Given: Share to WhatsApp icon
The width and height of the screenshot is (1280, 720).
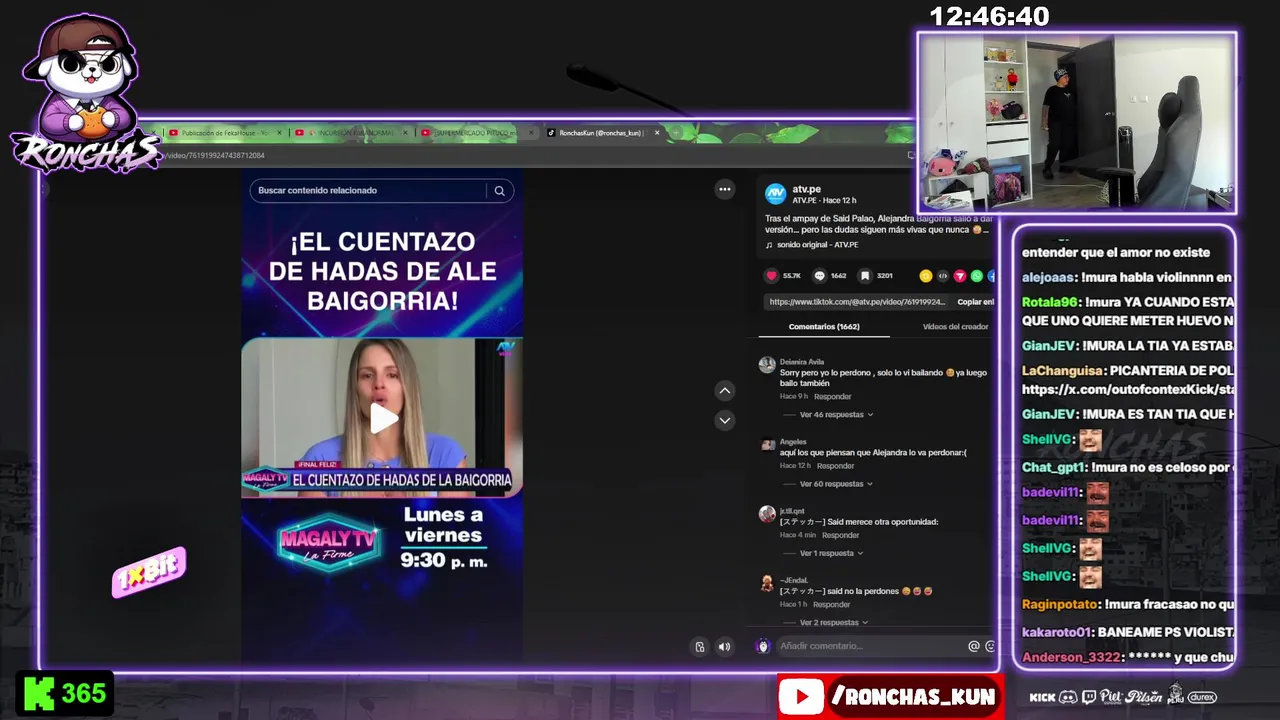Looking at the screenshot, I should click(x=977, y=276).
